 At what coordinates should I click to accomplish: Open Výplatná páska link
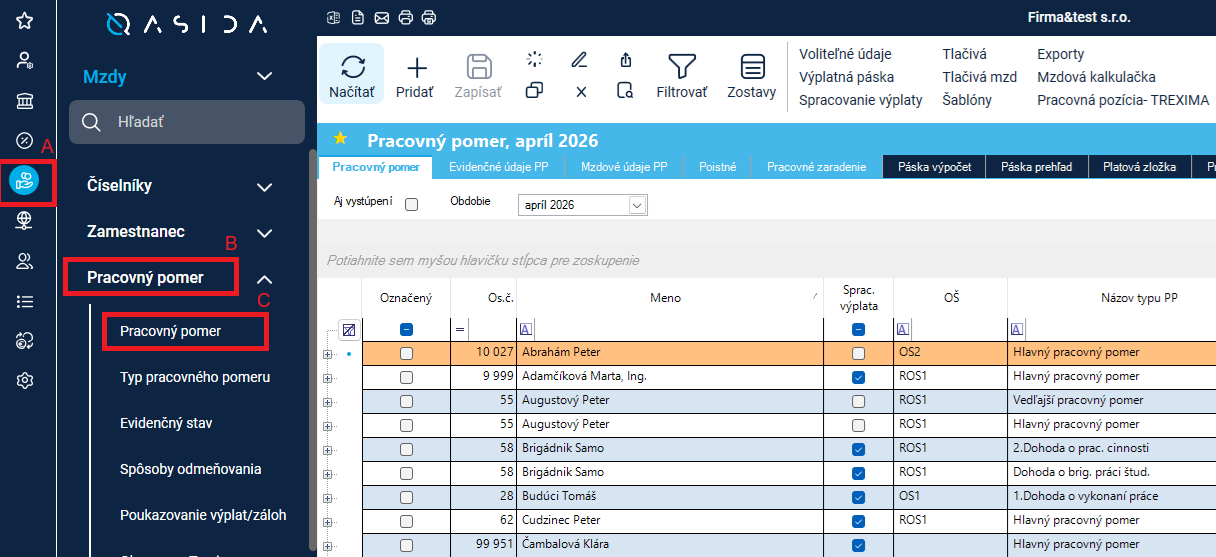(847, 77)
